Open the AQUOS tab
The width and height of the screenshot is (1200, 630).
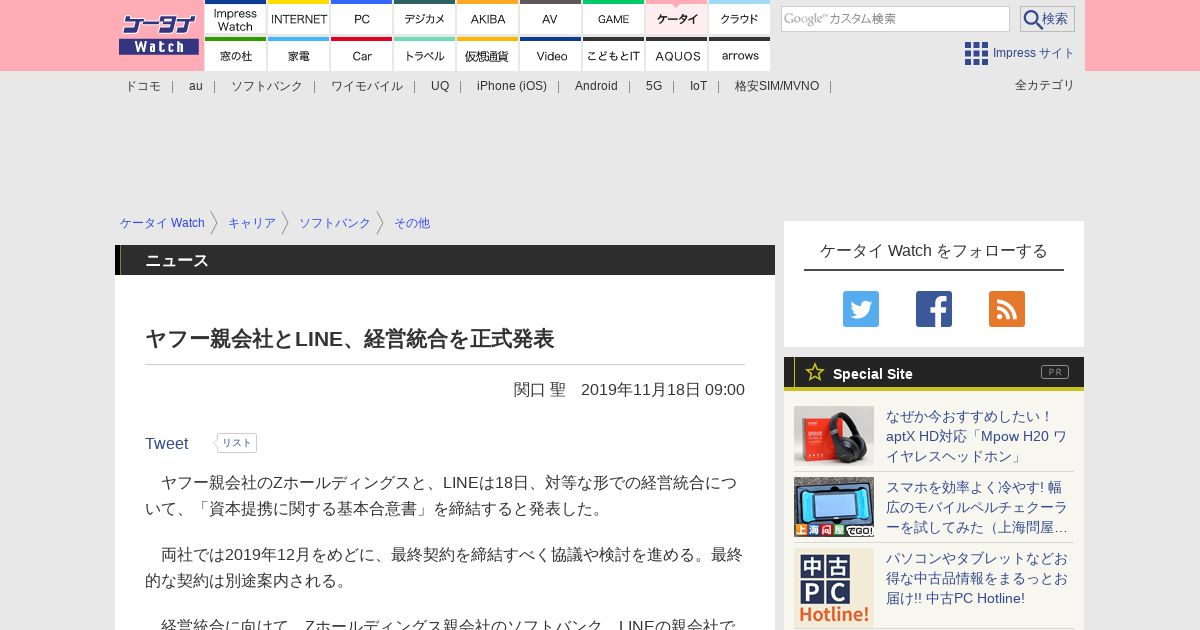[x=677, y=55]
